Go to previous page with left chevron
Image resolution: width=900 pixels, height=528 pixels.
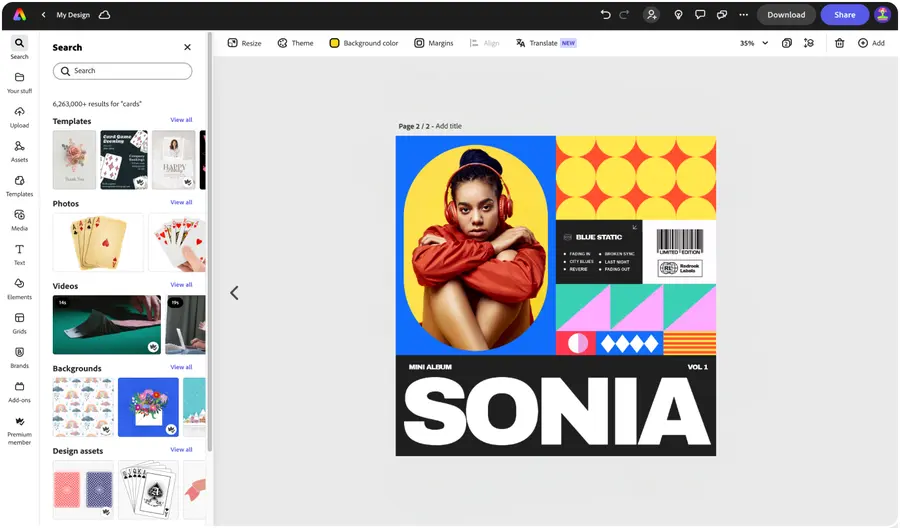pos(234,293)
